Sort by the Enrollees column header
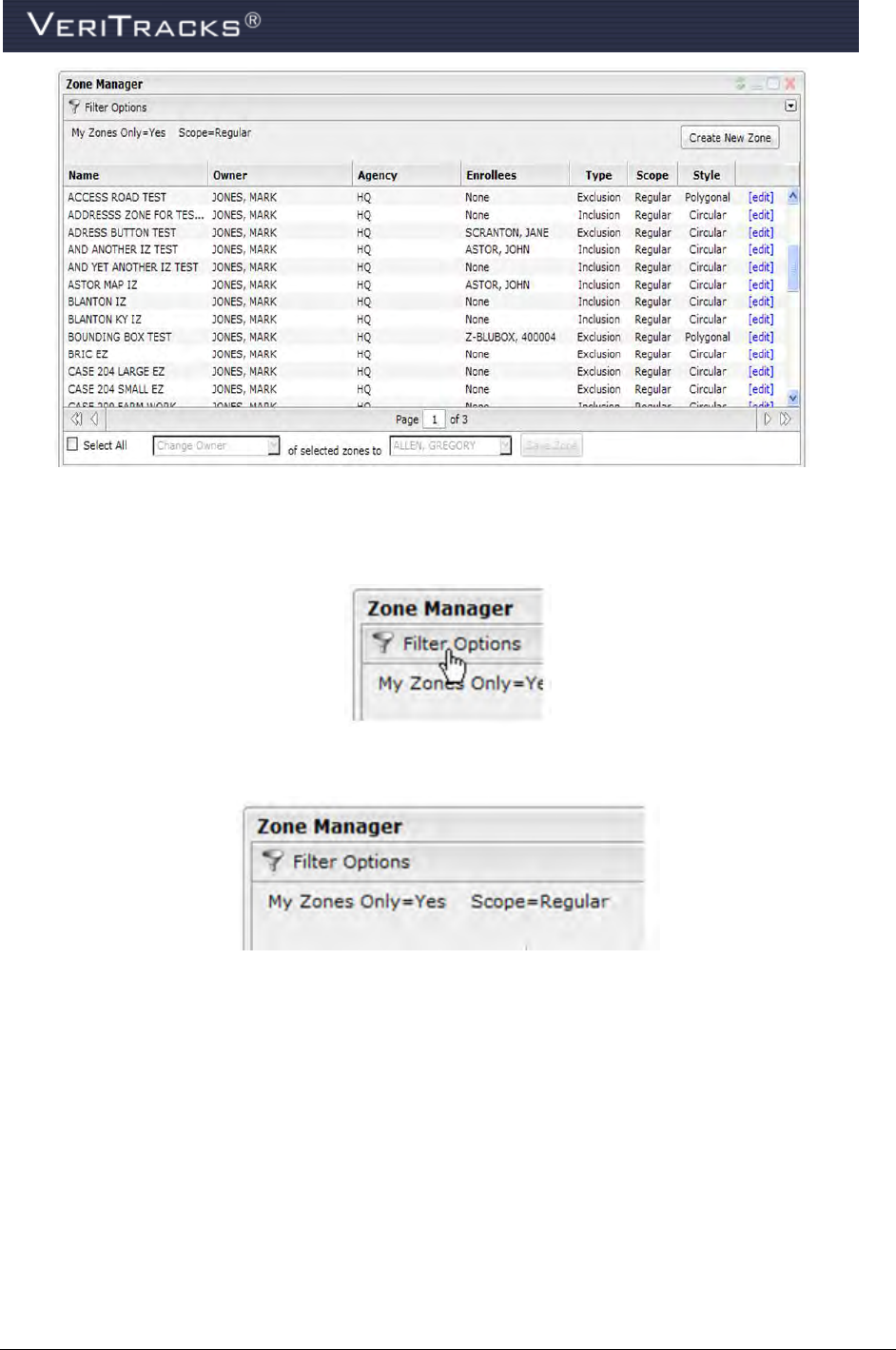This screenshot has width=896, height=1350. pos(515,175)
